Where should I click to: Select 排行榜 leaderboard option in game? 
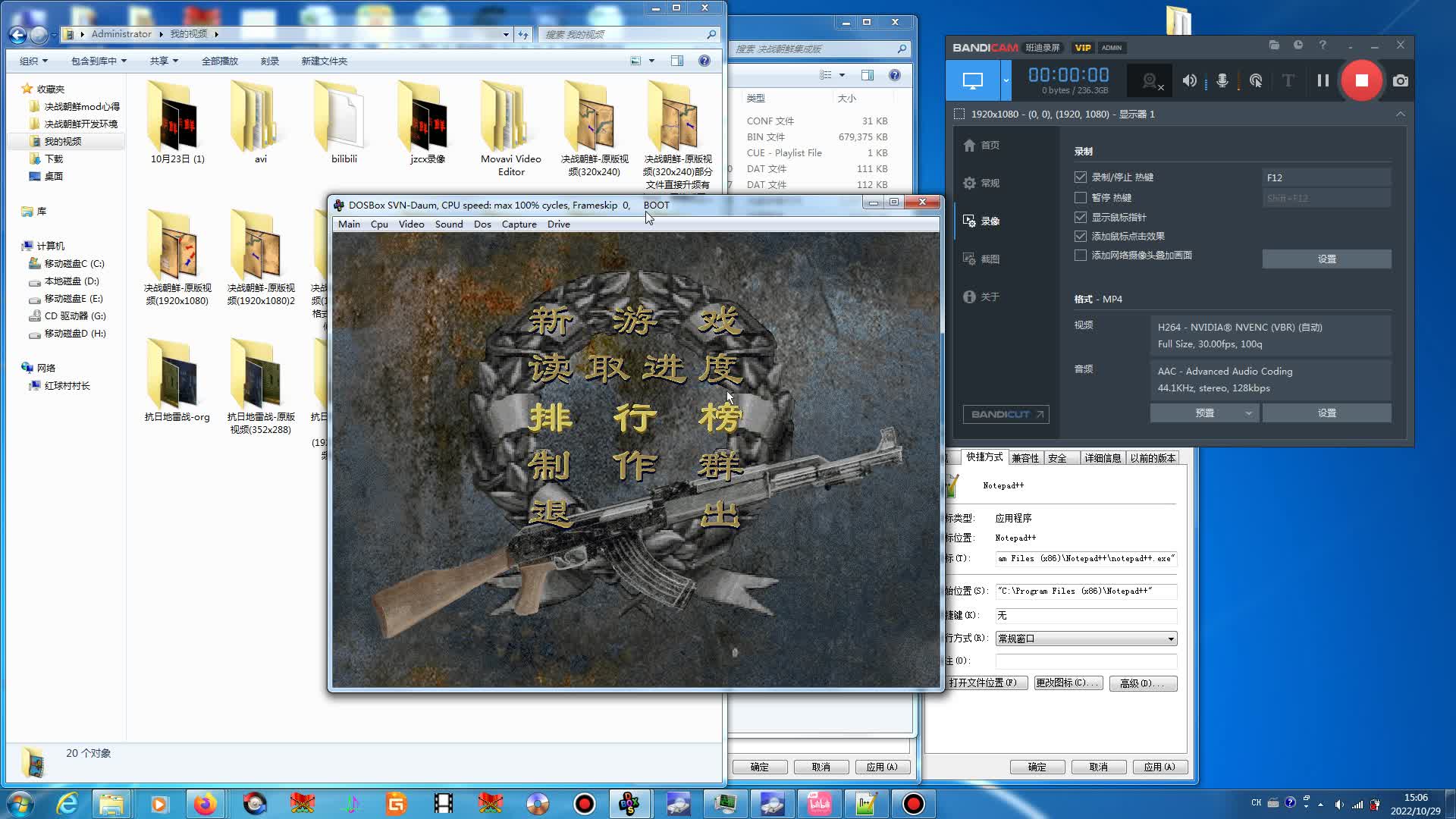[x=635, y=417]
